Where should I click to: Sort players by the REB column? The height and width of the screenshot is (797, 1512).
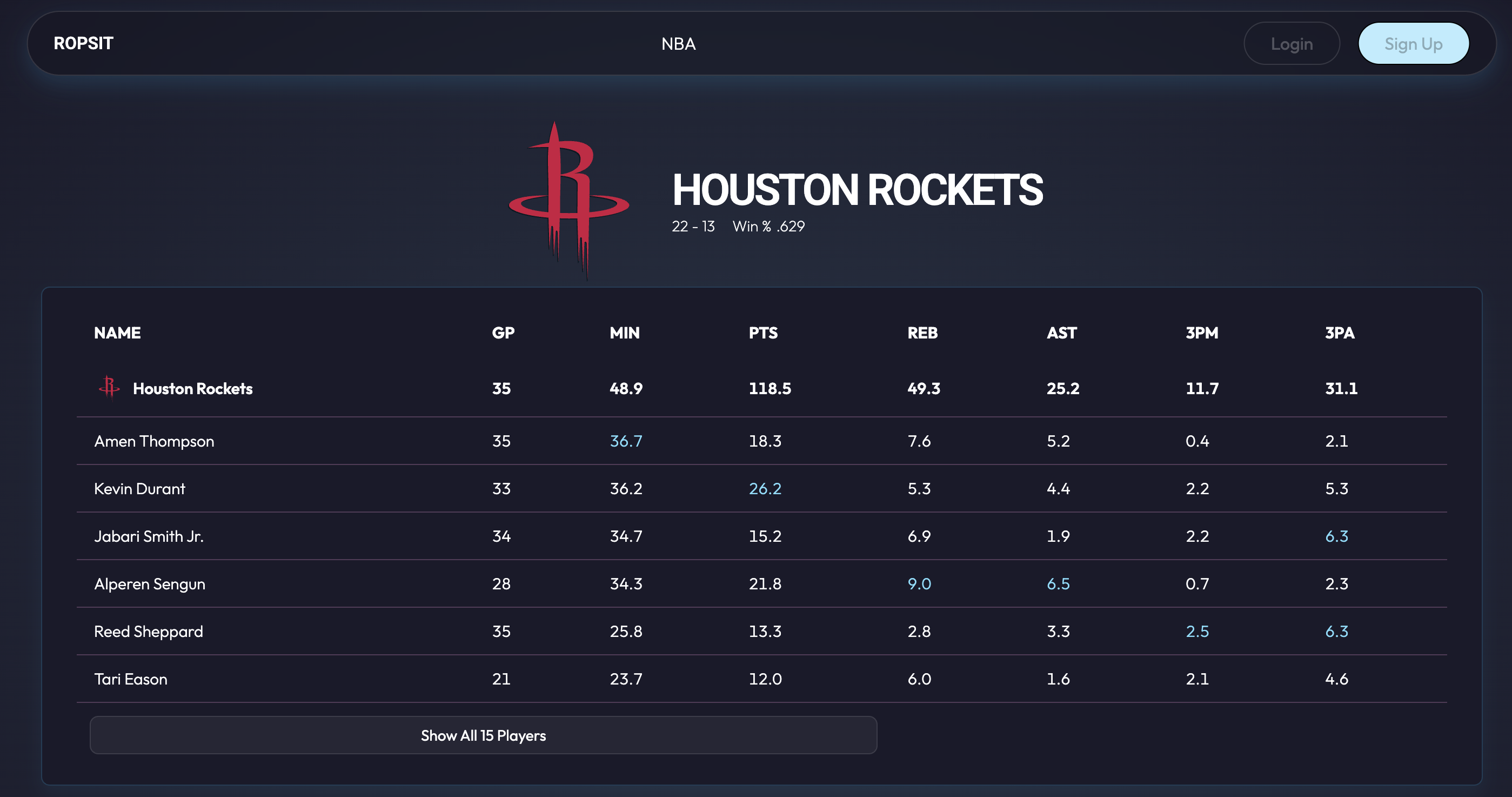coord(922,333)
